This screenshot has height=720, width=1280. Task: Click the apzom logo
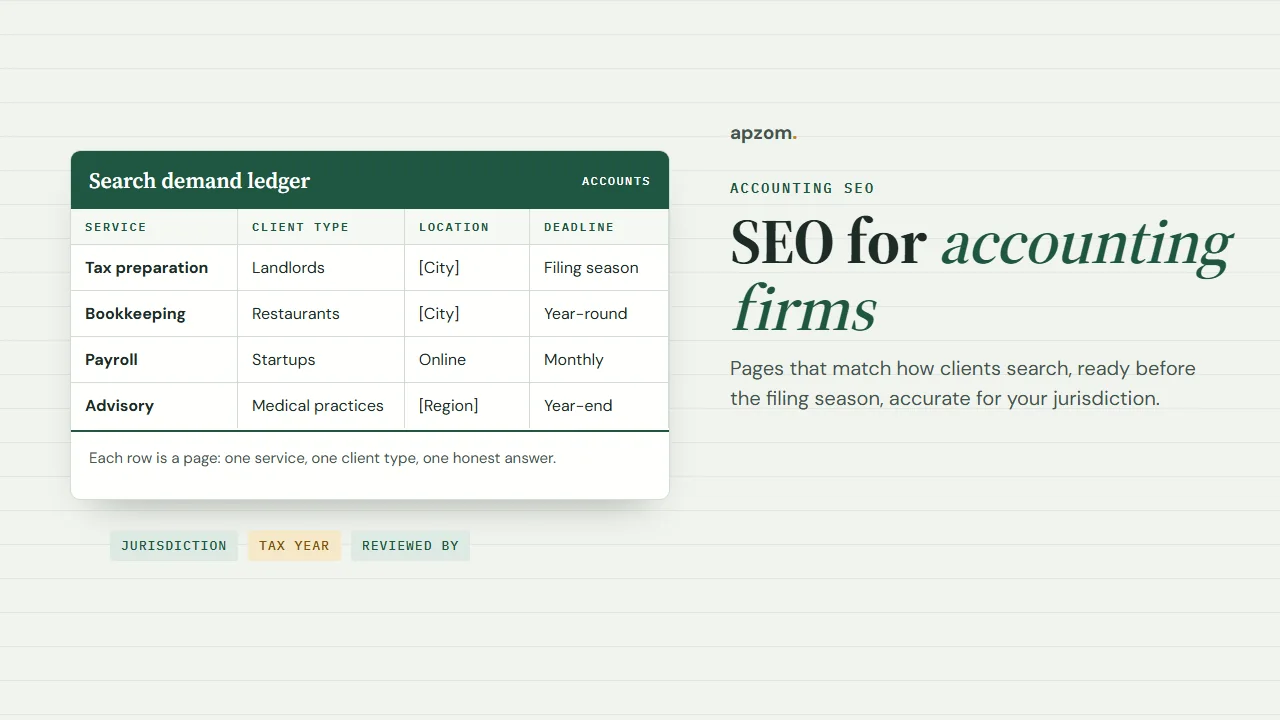pos(763,134)
